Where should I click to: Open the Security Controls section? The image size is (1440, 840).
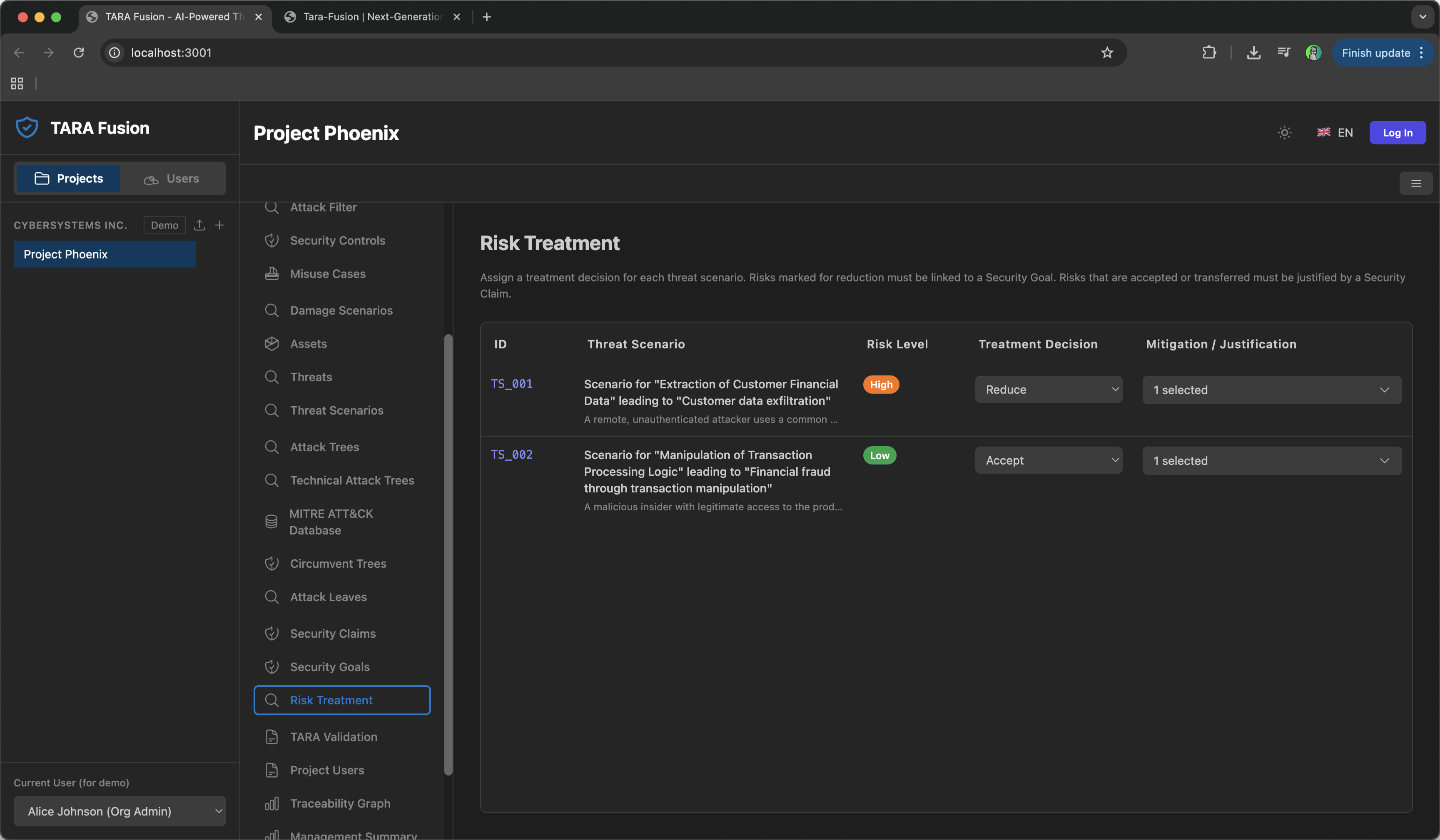336,241
